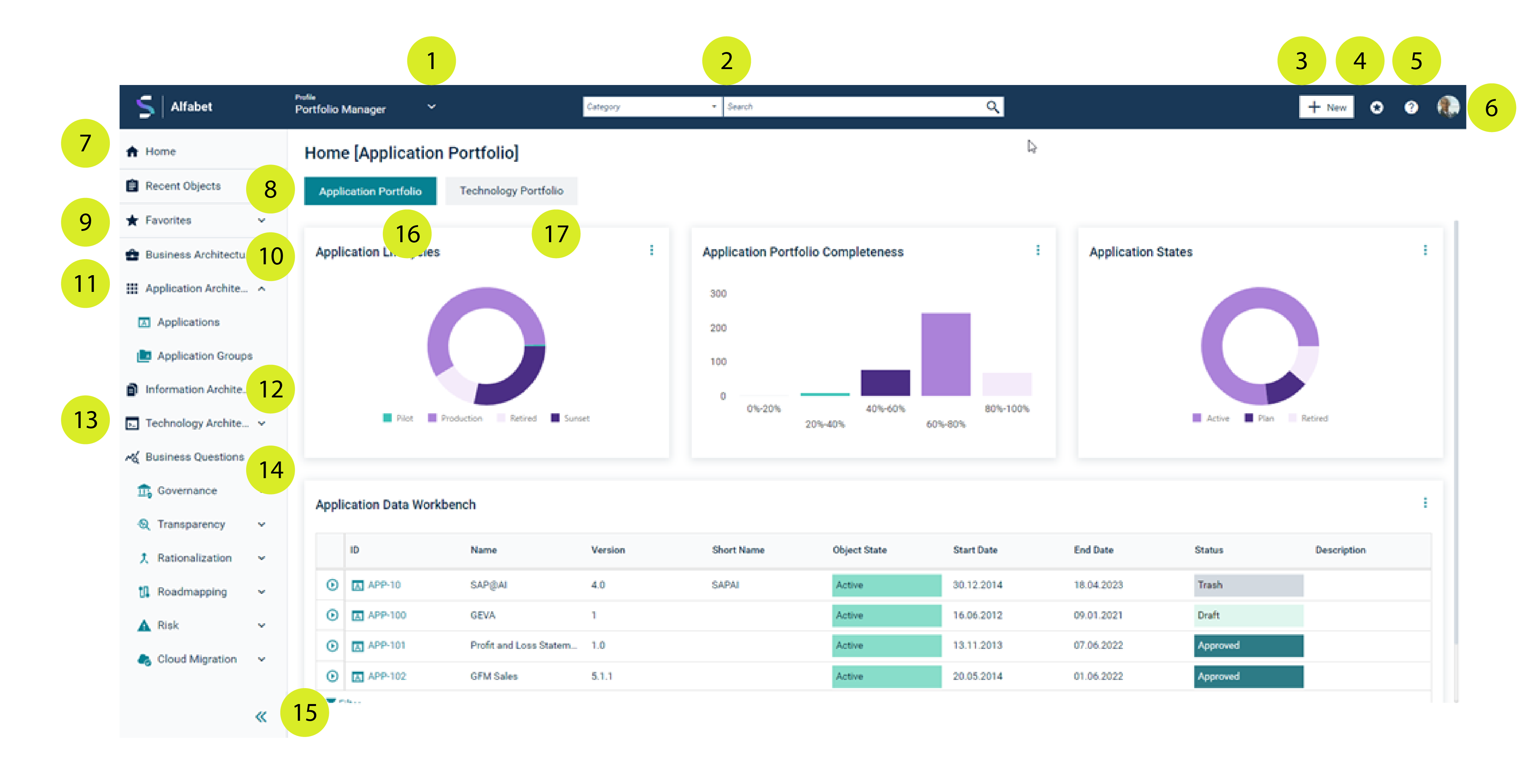1525x784 pixels.
Task: Click the navigate arrow icon for APP-10
Action: 332,585
